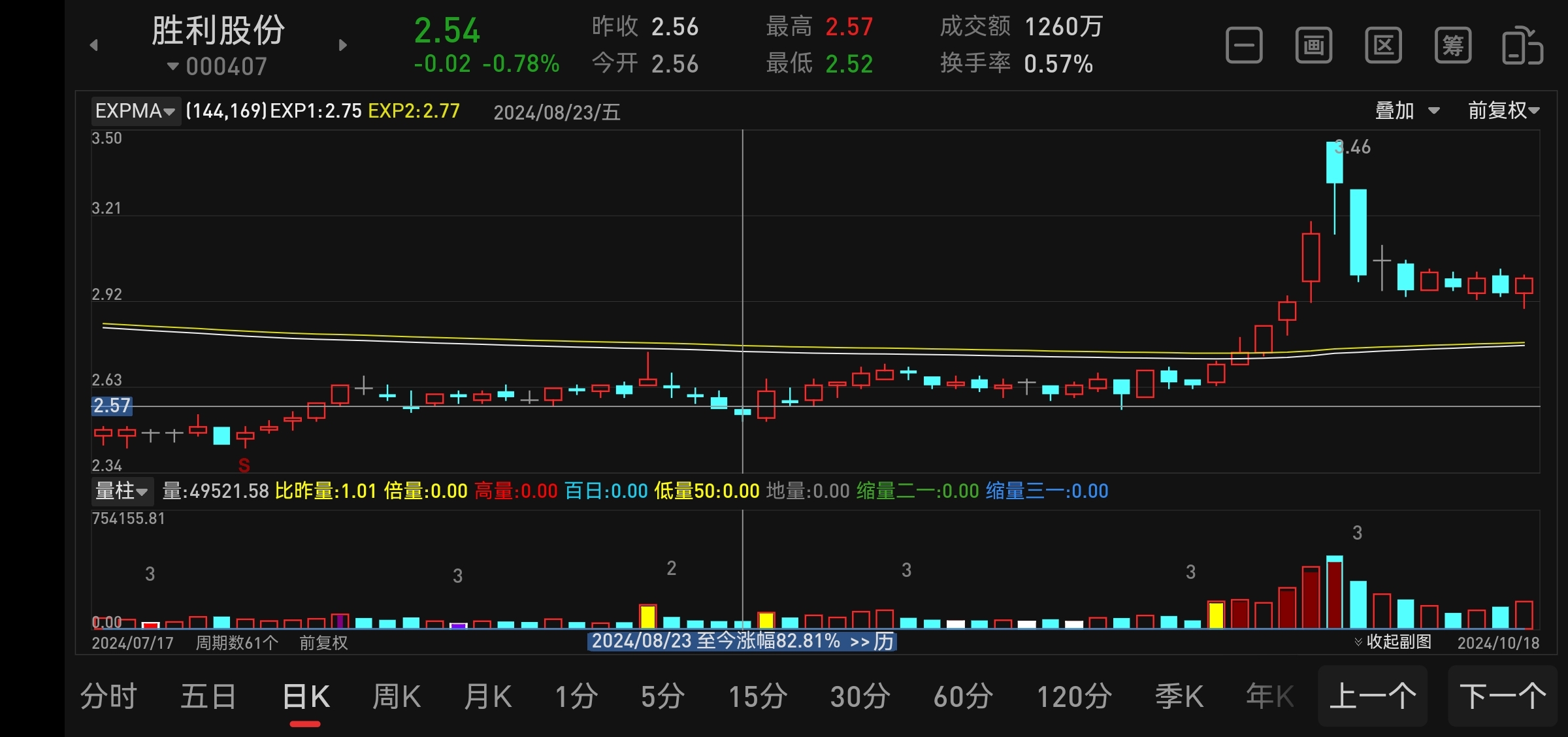This screenshot has height=737, width=1568.
Task: Collapse sub-chart via 收起副图
Action: (1393, 642)
